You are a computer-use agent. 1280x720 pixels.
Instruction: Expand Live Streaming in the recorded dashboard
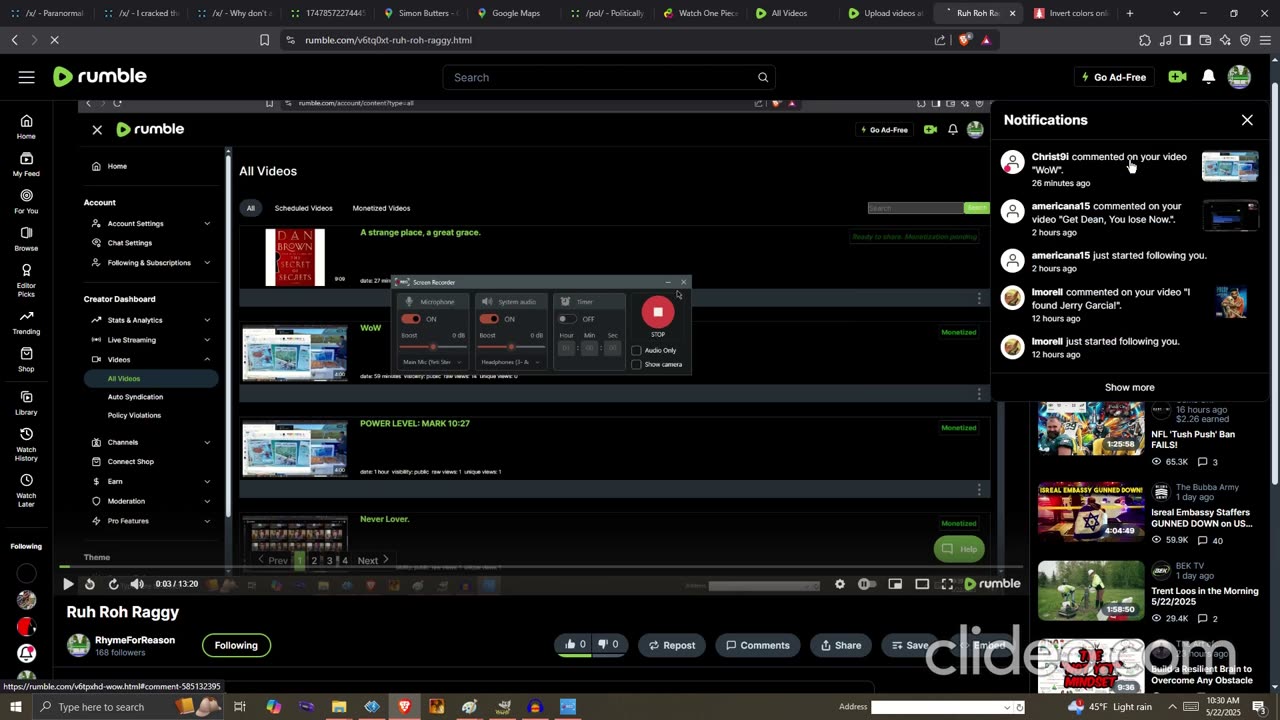207,340
